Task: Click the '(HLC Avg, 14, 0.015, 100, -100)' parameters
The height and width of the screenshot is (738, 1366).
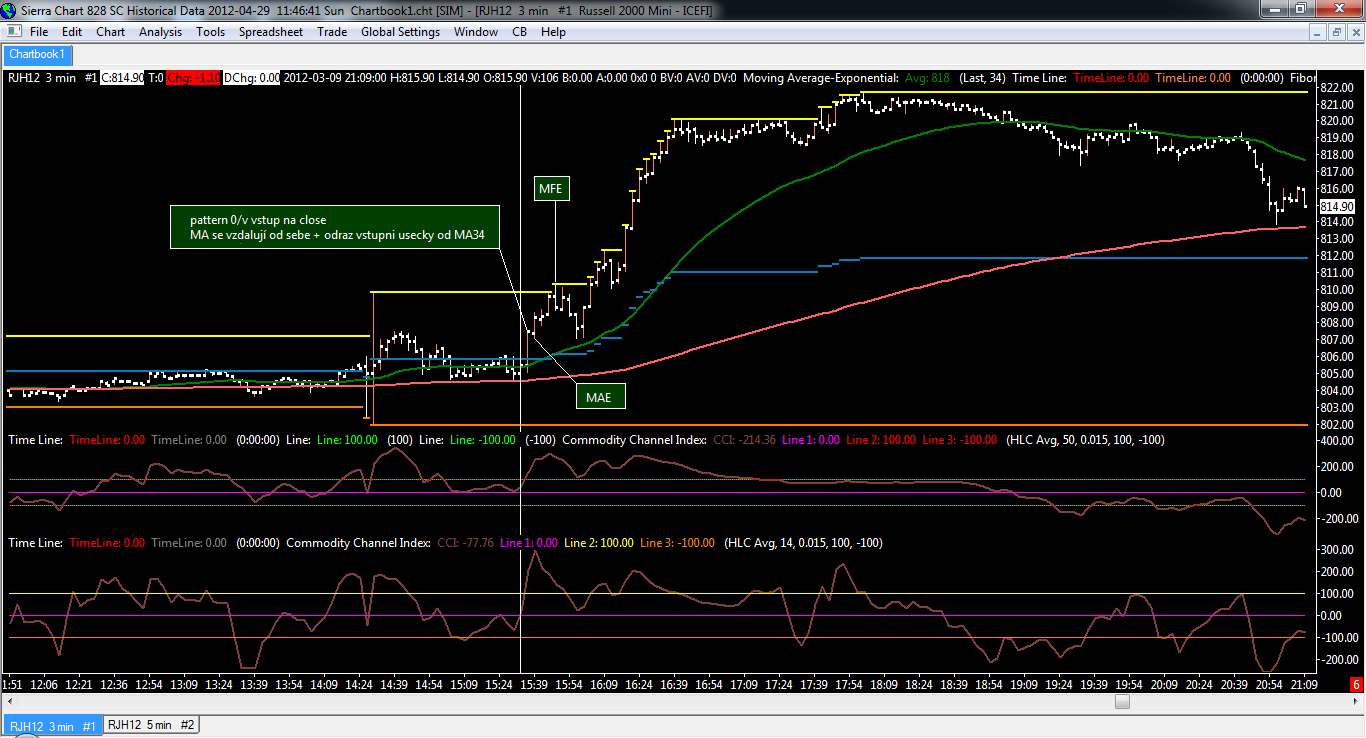Action: (803, 542)
